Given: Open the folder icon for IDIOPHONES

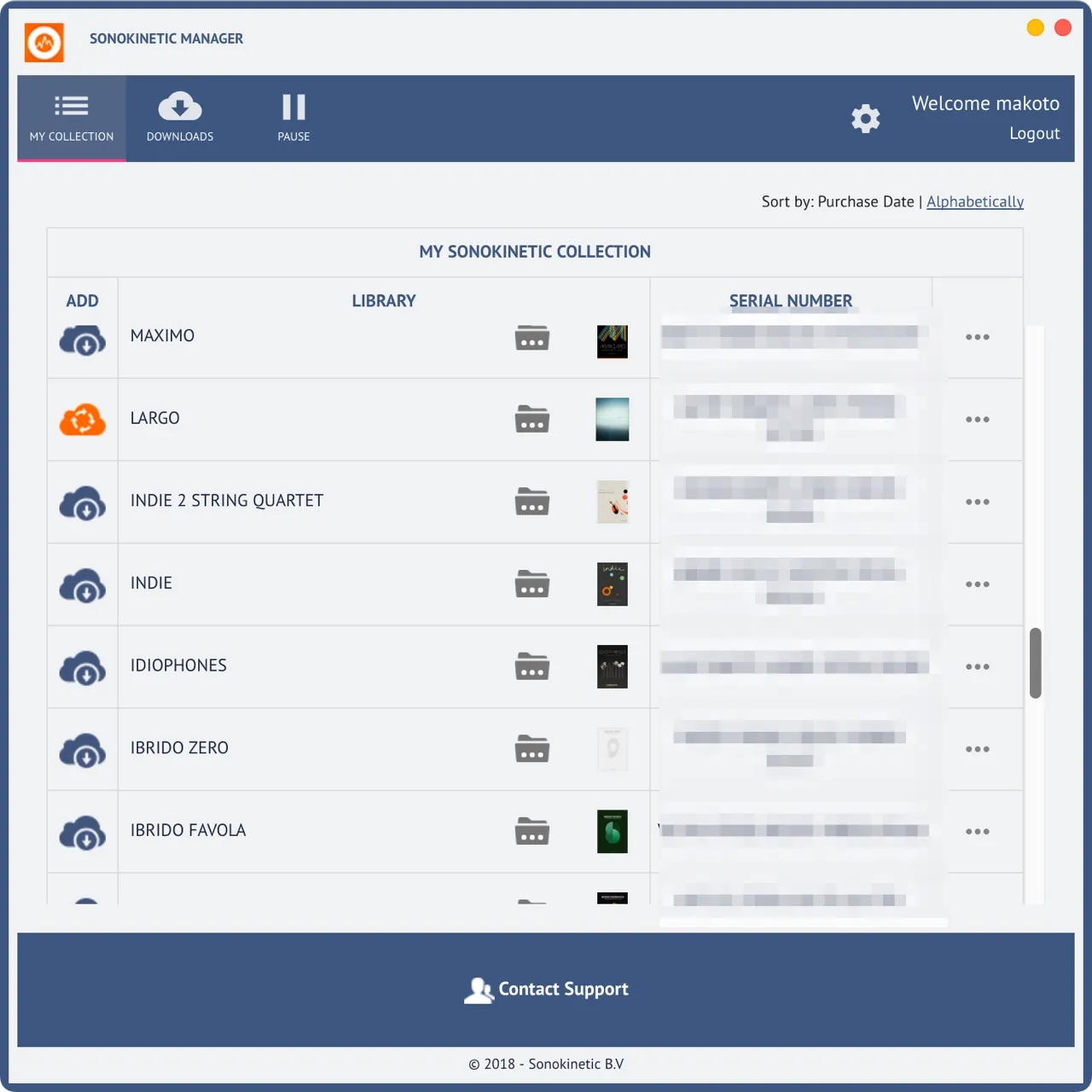Looking at the screenshot, I should [531, 666].
